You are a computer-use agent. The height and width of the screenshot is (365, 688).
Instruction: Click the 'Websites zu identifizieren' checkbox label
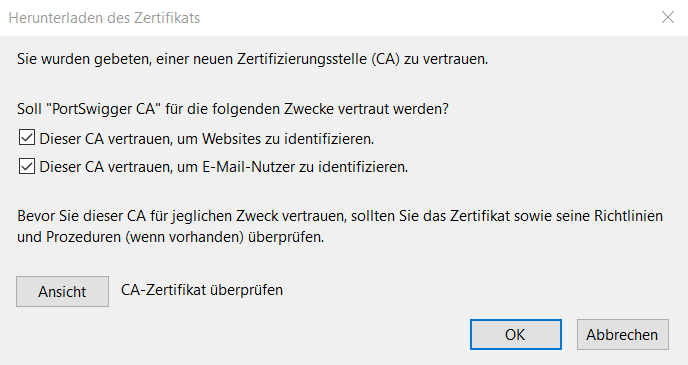coord(207,139)
